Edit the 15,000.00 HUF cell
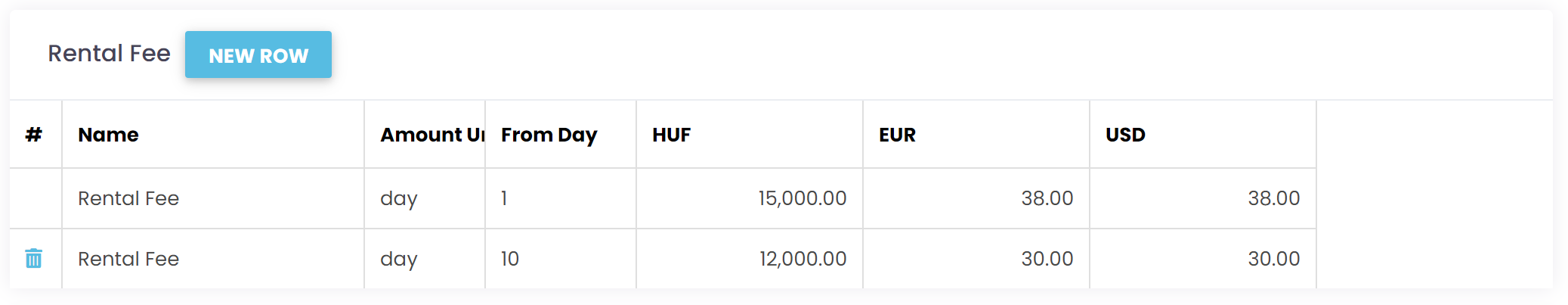Viewport: 1568px width, 305px height. tap(750, 198)
